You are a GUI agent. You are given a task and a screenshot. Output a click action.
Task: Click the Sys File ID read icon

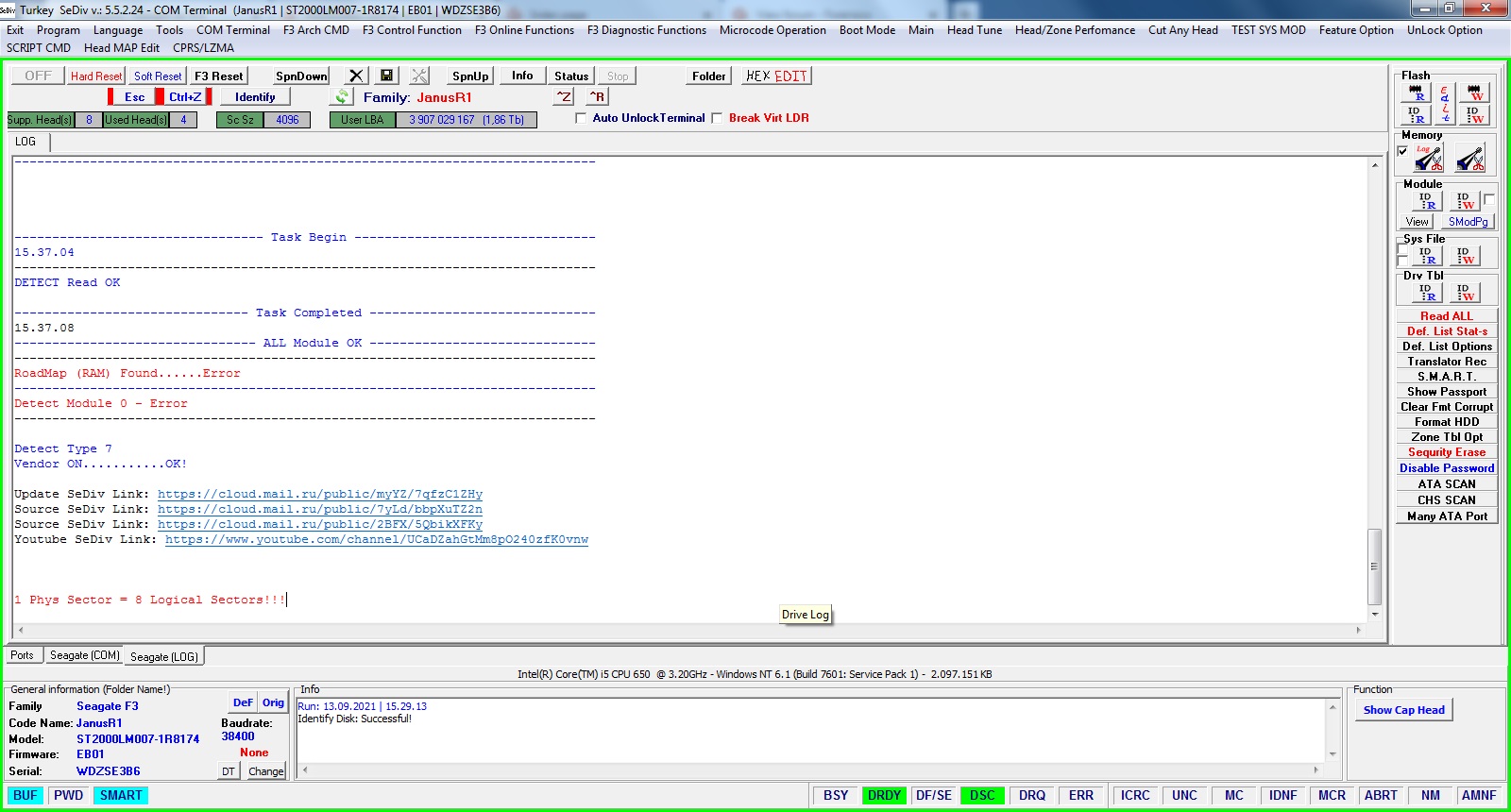(1427, 256)
